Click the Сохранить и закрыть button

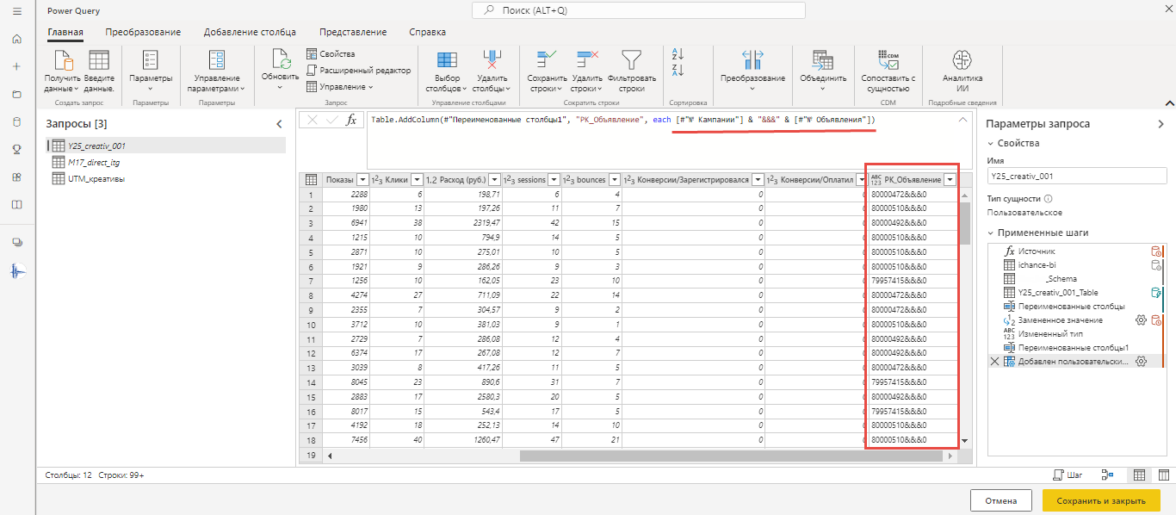(x=1100, y=500)
